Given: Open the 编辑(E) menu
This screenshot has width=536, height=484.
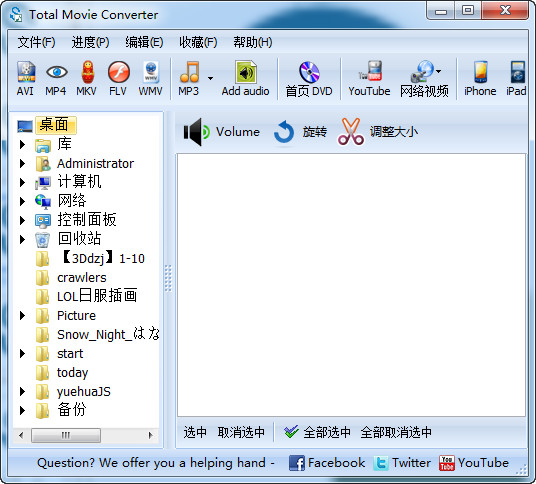Looking at the screenshot, I should (x=144, y=42).
